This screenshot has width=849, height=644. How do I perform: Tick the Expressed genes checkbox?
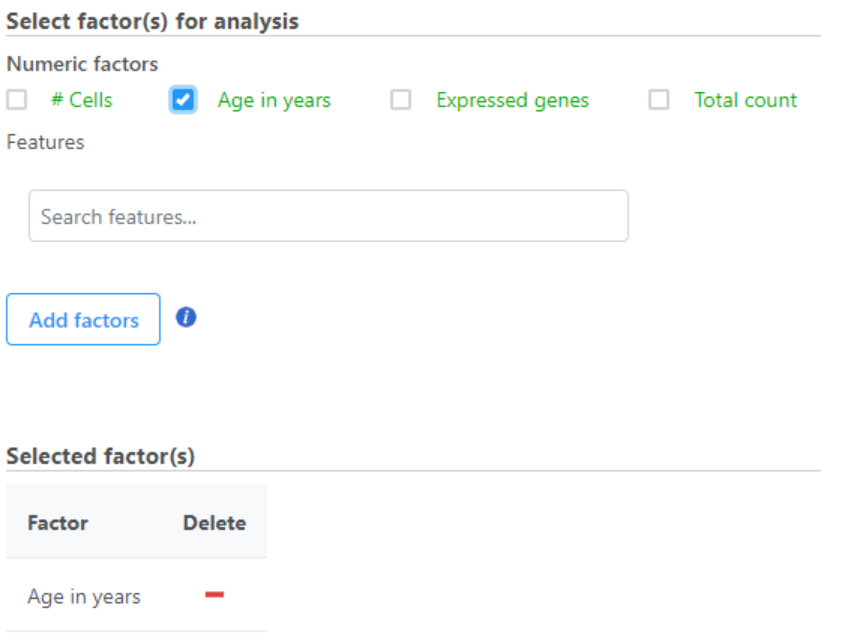pos(401,100)
